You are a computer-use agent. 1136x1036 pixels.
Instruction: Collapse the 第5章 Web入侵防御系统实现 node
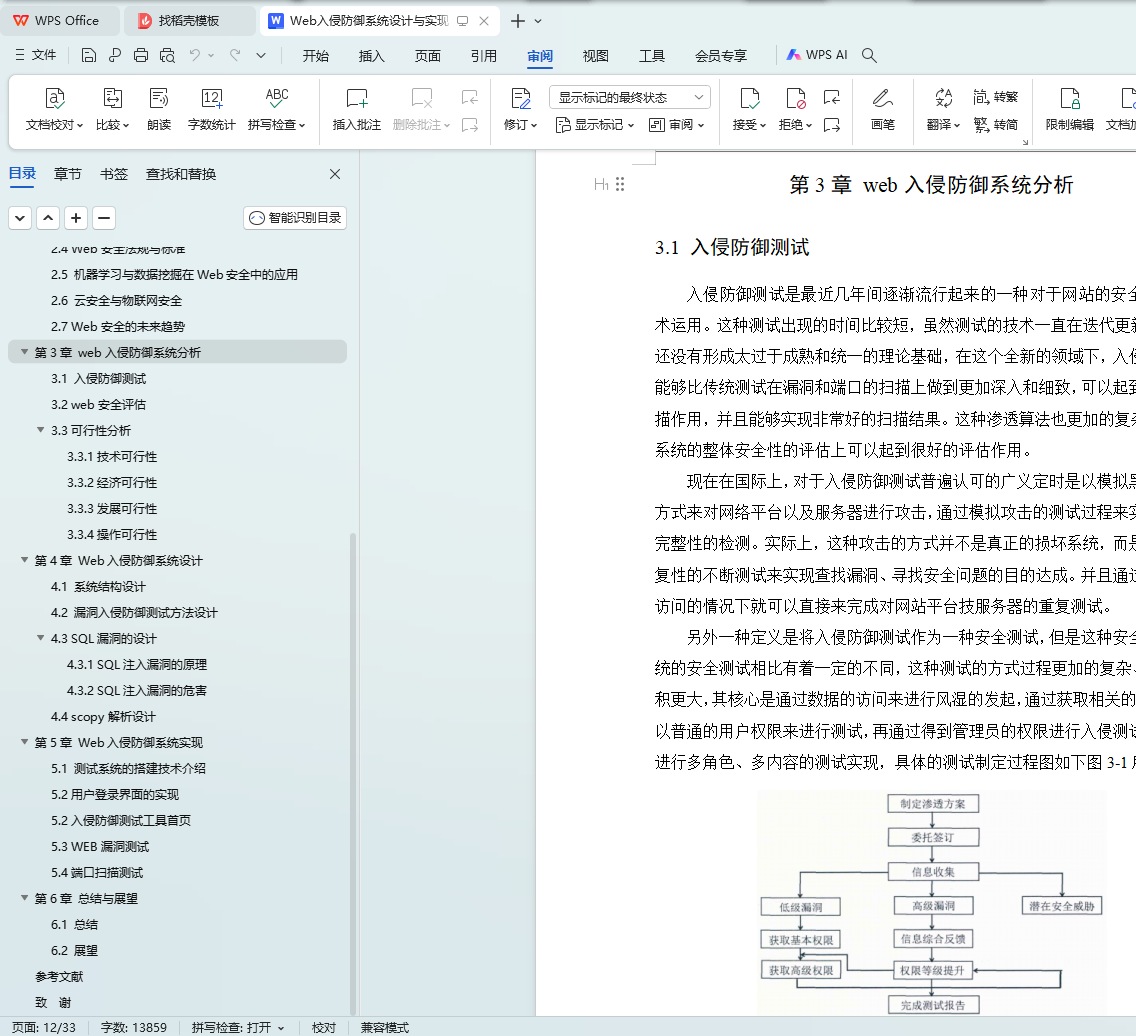(x=25, y=742)
